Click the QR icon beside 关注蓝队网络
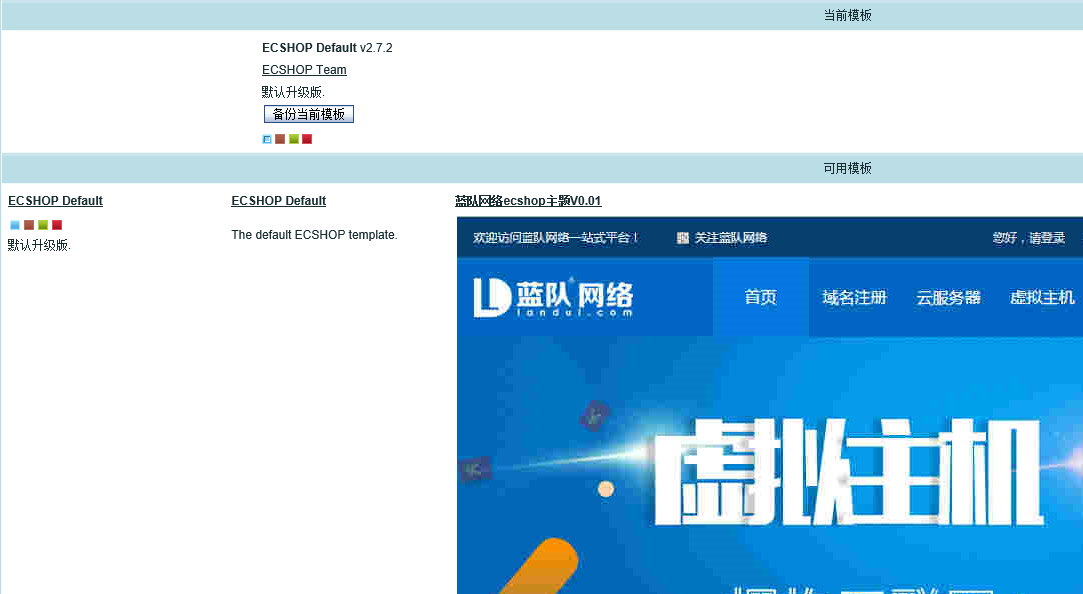This screenshot has width=1083, height=594. (x=683, y=238)
